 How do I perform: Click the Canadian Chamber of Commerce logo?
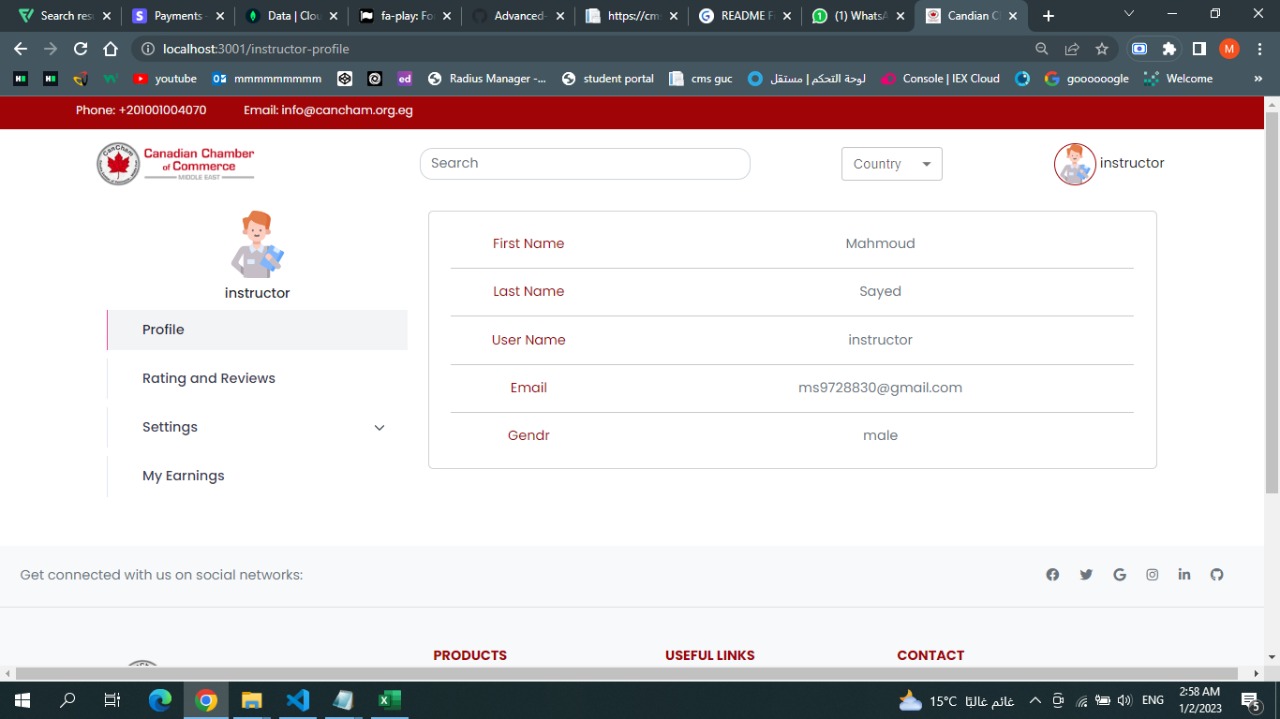click(175, 163)
